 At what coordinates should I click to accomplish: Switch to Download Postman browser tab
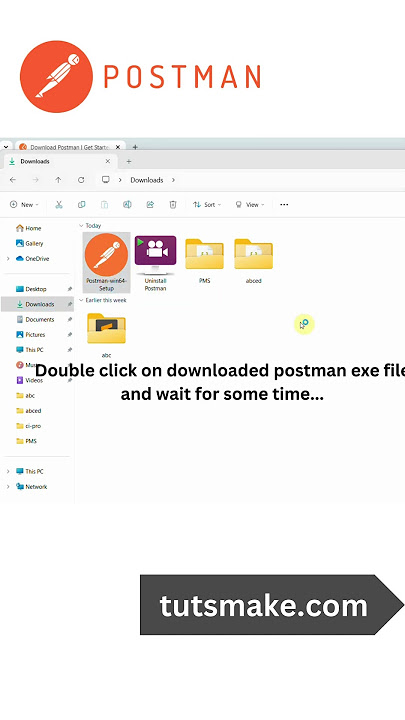[x=70, y=147]
